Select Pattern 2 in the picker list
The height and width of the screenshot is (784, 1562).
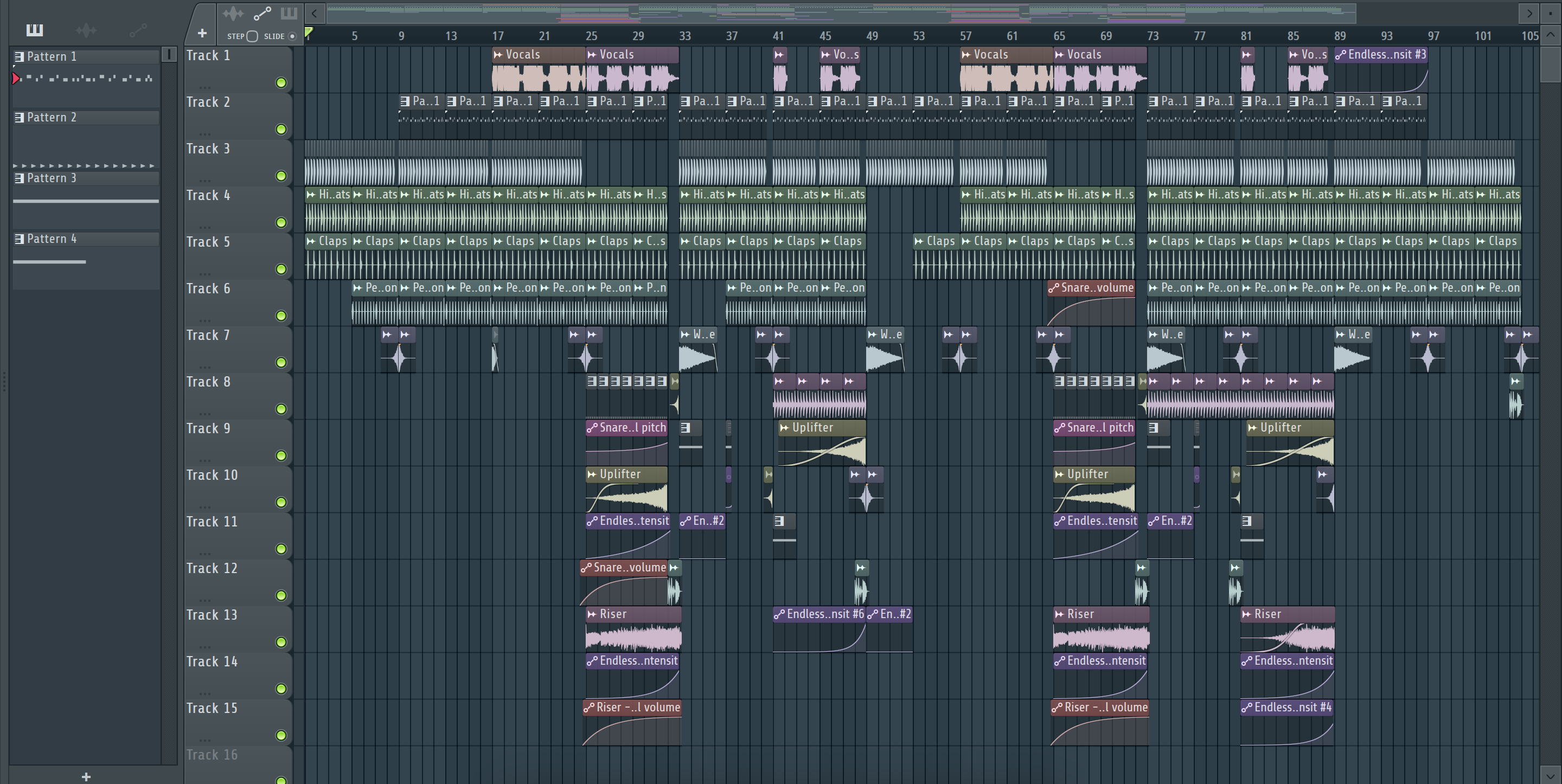[86, 117]
